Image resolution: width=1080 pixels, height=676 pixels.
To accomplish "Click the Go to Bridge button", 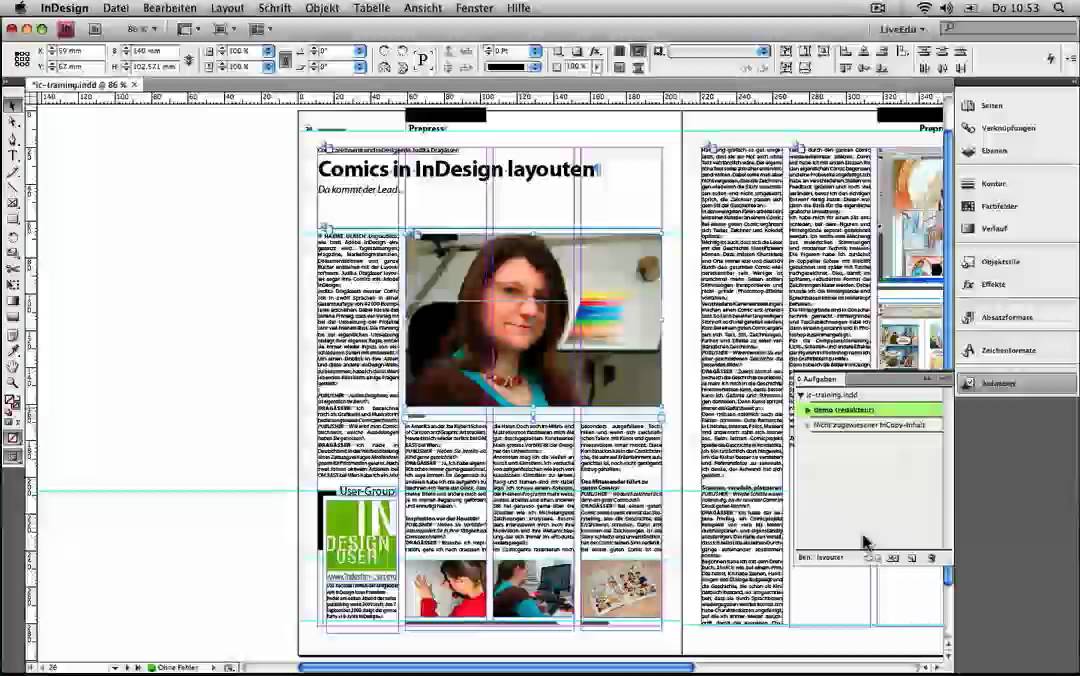I will [x=95, y=29].
